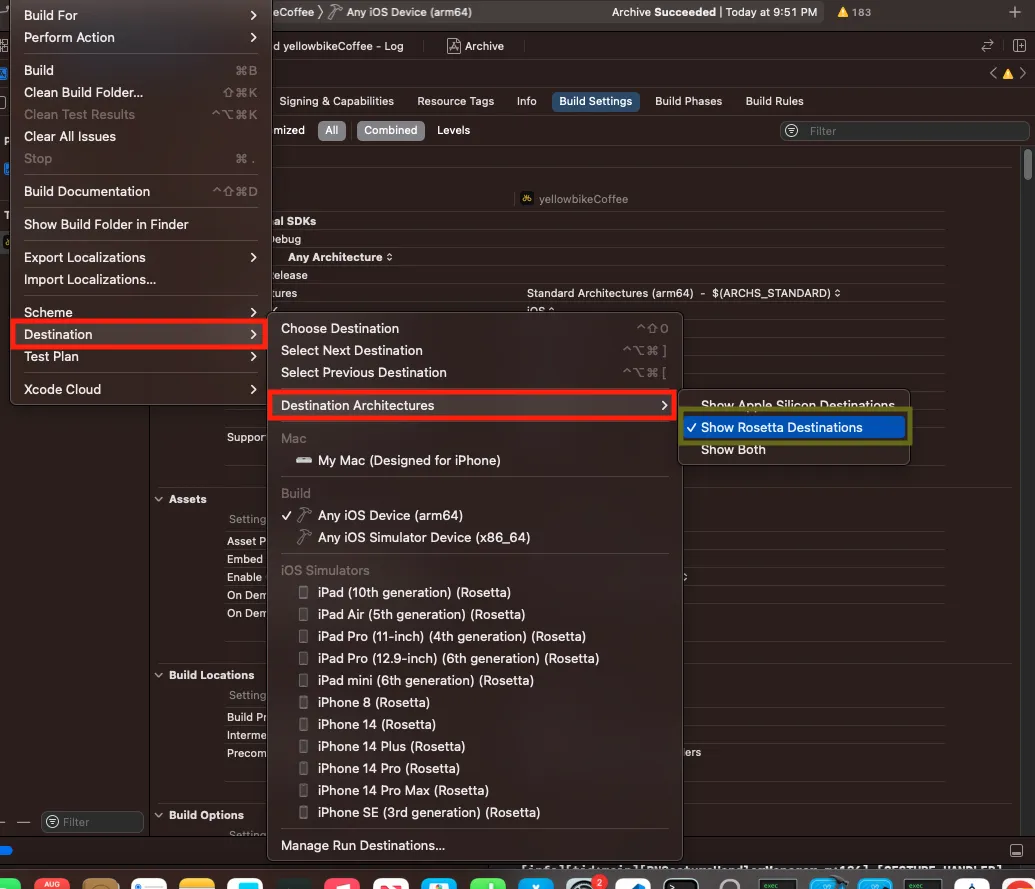Choose iPhone 14 Pro (Rosetta) simulator
The width and height of the screenshot is (1035, 889).
(x=474, y=768)
